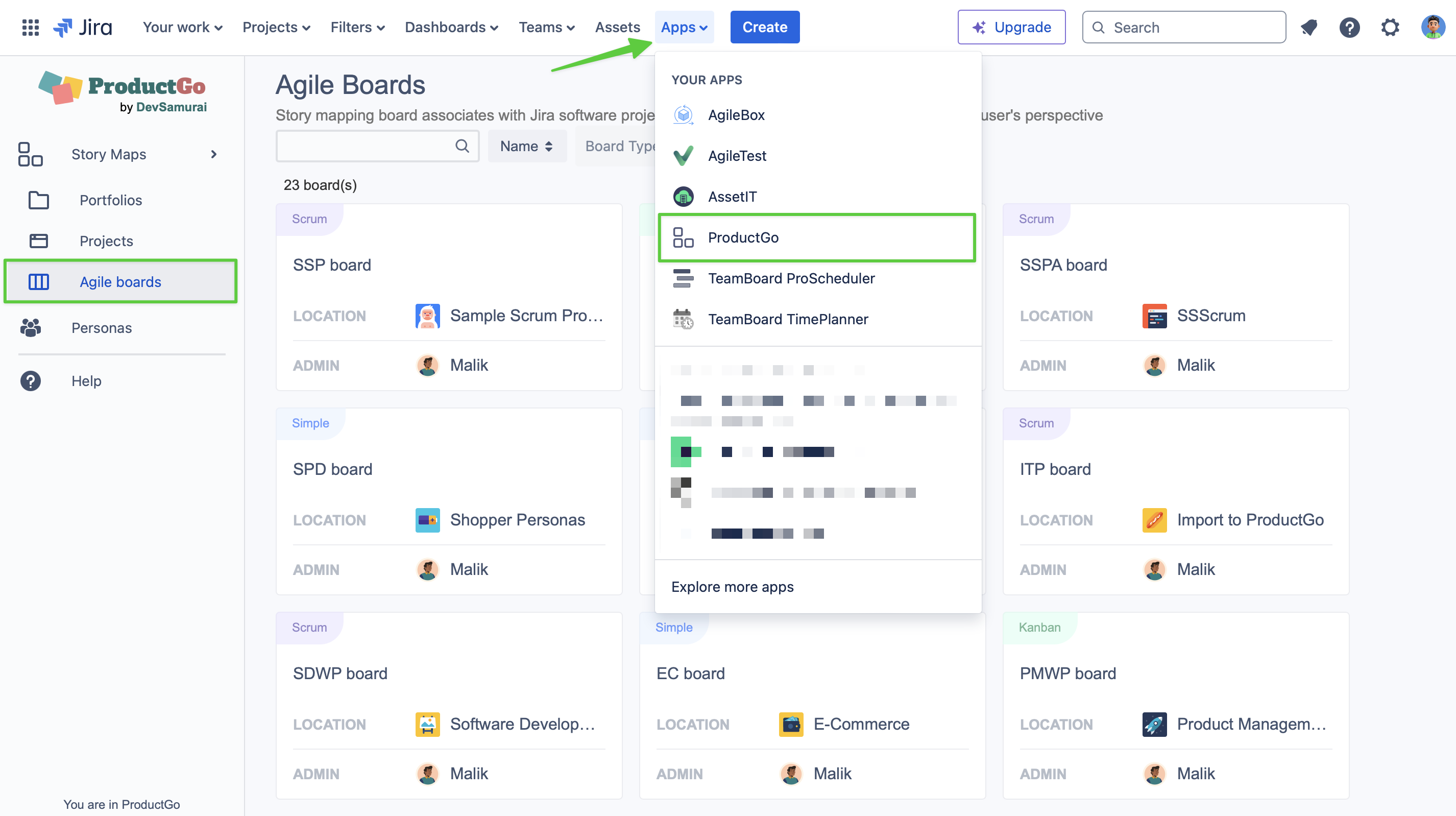The image size is (1456, 816).
Task: Click Explore more apps link
Action: [x=732, y=587]
